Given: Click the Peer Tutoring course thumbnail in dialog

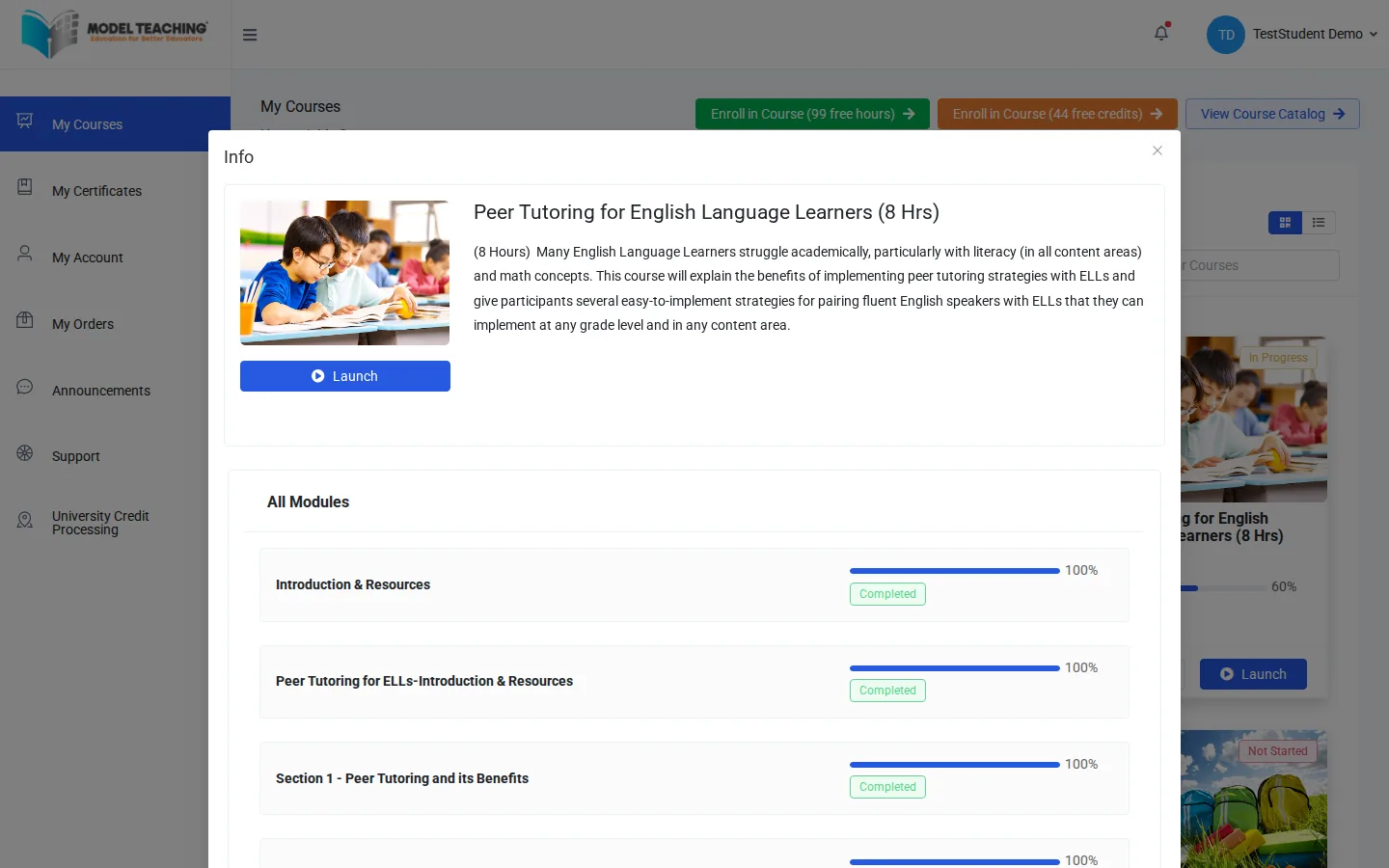Looking at the screenshot, I should click(344, 273).
